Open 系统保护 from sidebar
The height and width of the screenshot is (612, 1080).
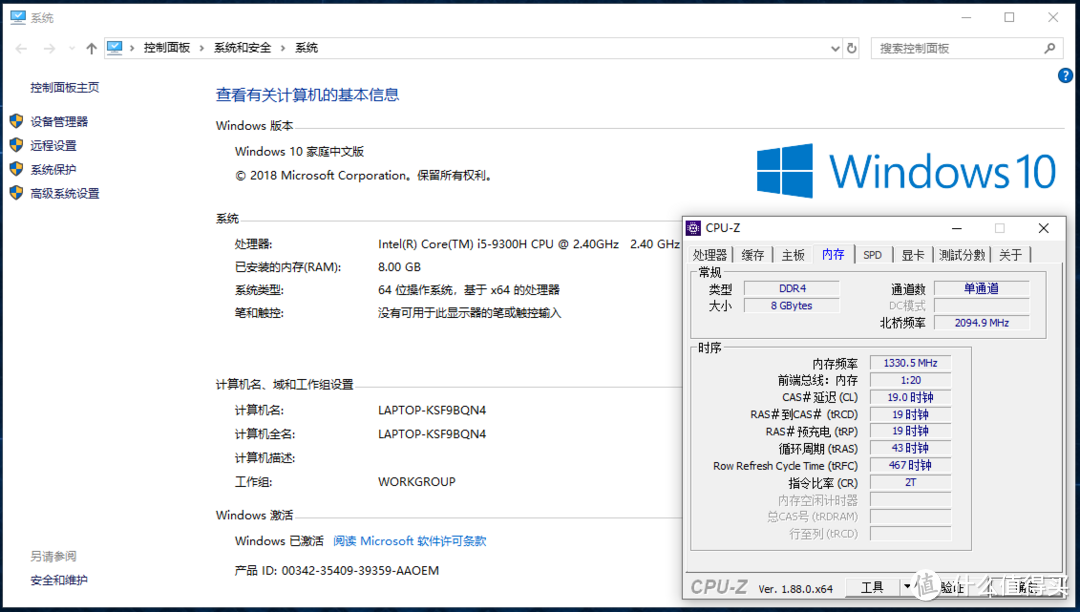point(54,170)
